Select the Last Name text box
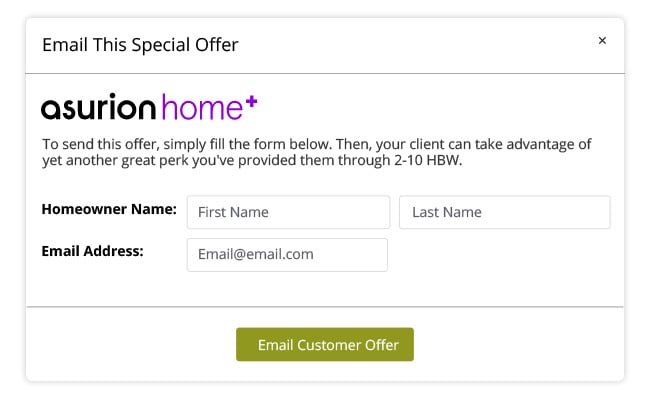The height and width of the screenshot is (400, 650). point(504,212)
